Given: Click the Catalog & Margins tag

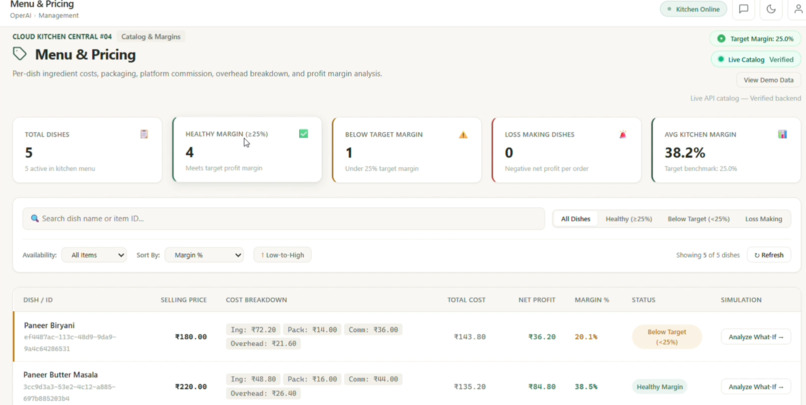Looking at the screenshot, I should (151, 36).
